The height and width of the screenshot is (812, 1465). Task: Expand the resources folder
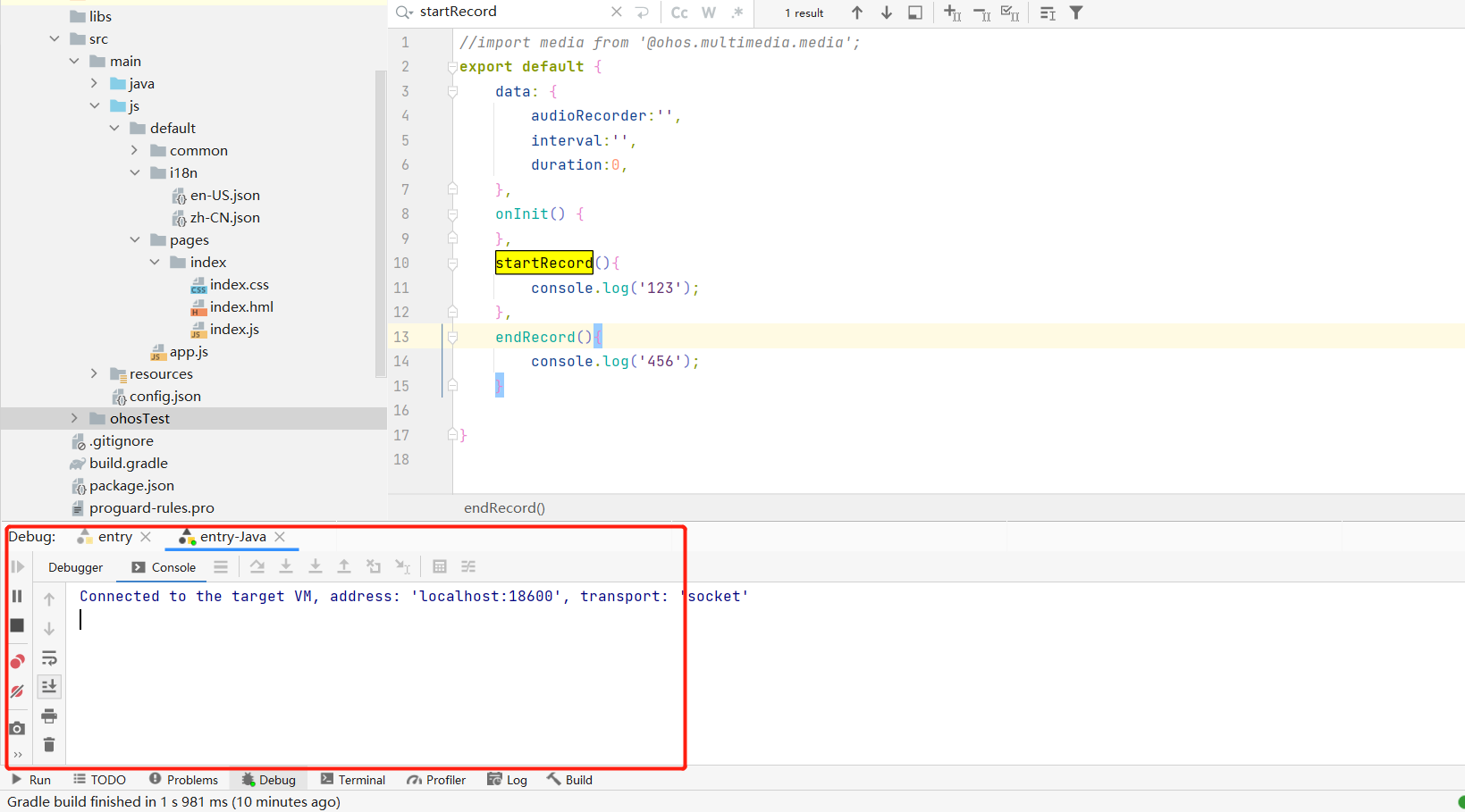(94, 373)
